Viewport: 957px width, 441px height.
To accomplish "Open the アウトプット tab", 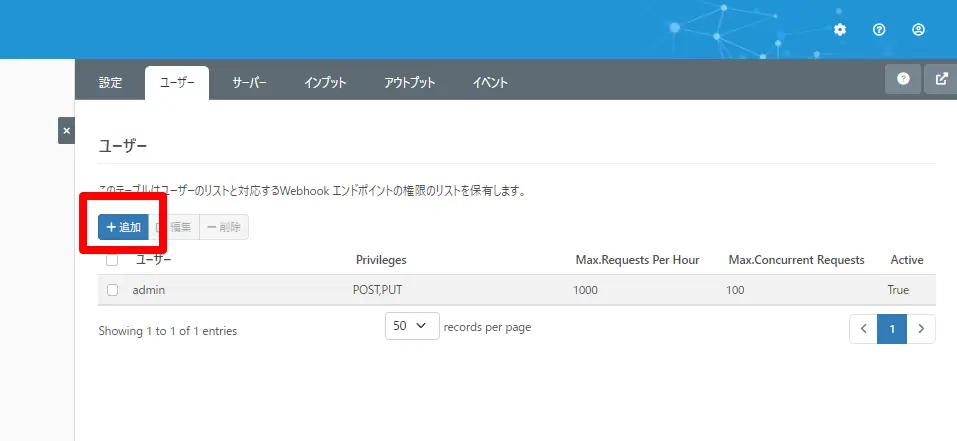I will 410,83.
